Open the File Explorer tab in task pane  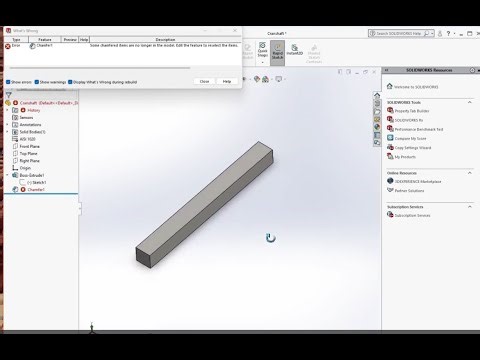377,111
